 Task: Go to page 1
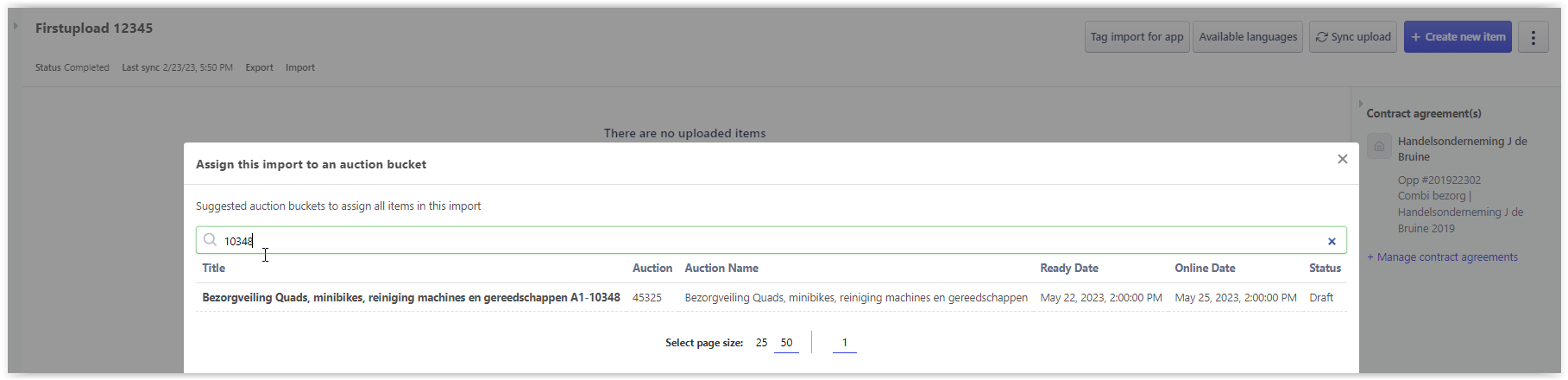(x=844, y=343)
